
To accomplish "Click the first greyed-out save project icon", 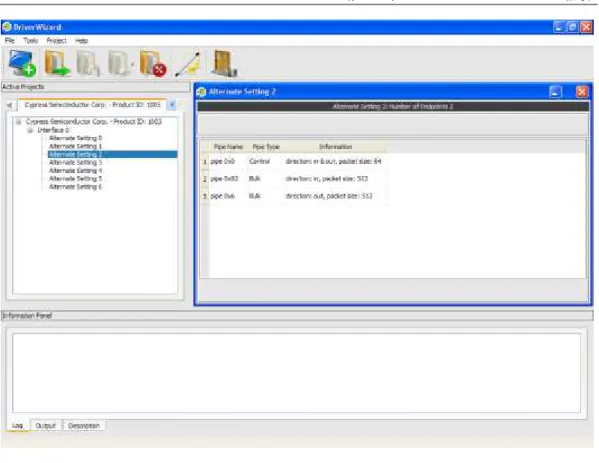I will click(x=88, y=63).
